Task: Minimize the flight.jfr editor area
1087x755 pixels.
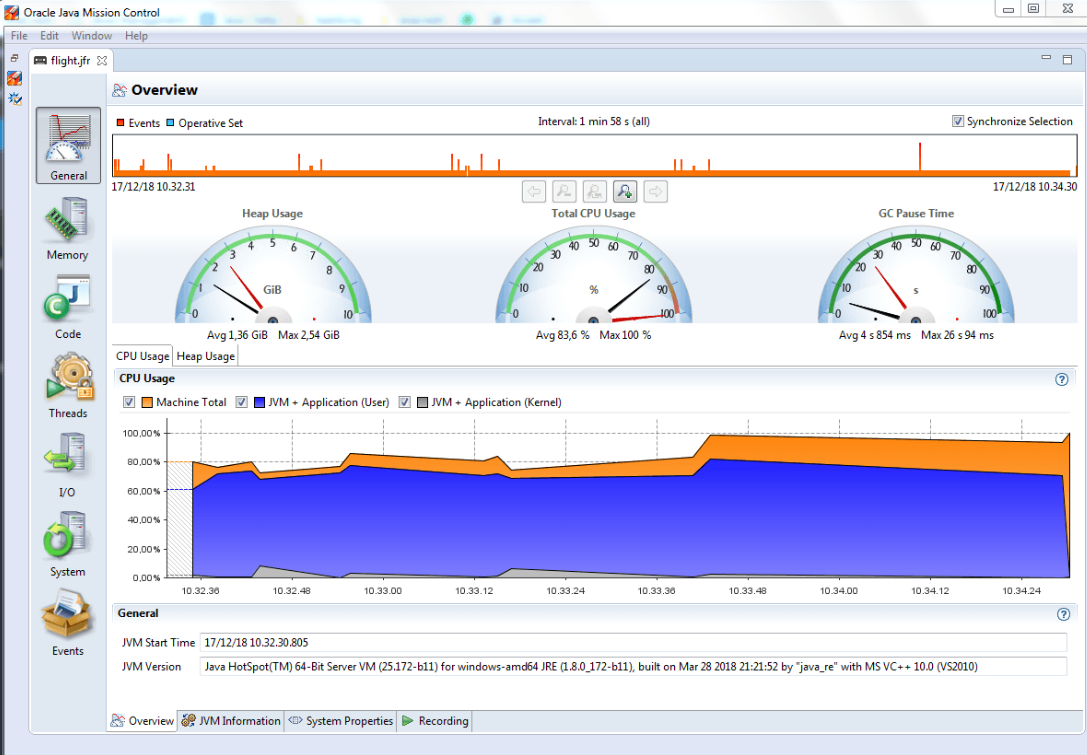Action: click(x=1046, y=58)
